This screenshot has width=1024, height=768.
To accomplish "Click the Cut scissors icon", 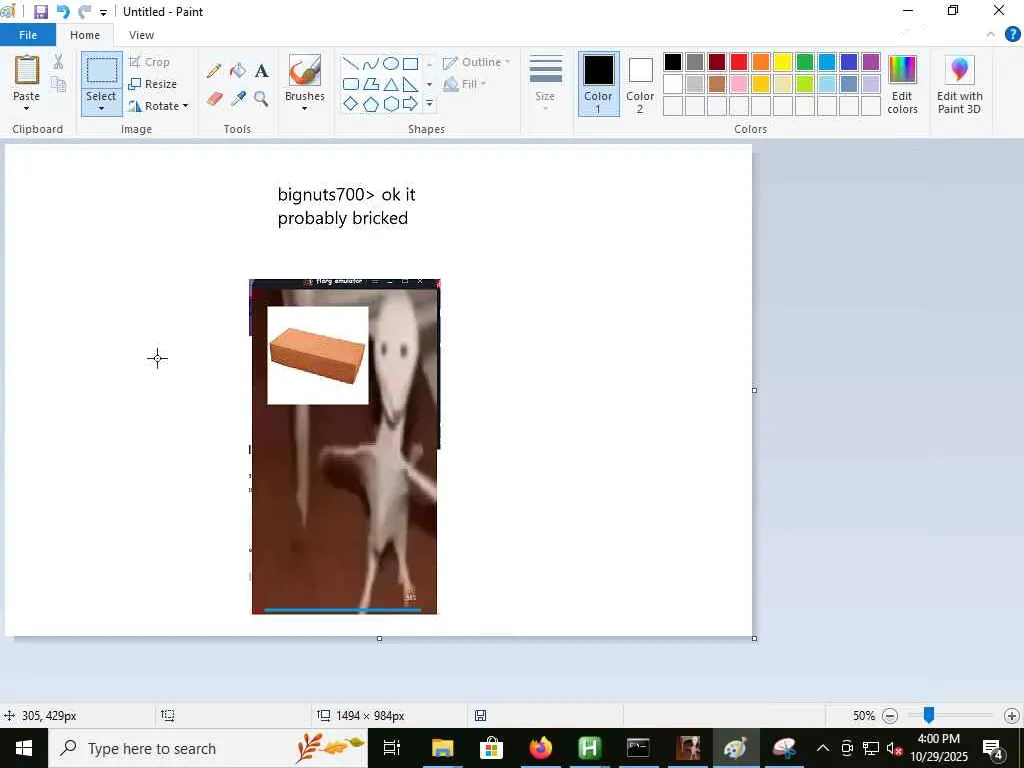I will pos(58,61).
